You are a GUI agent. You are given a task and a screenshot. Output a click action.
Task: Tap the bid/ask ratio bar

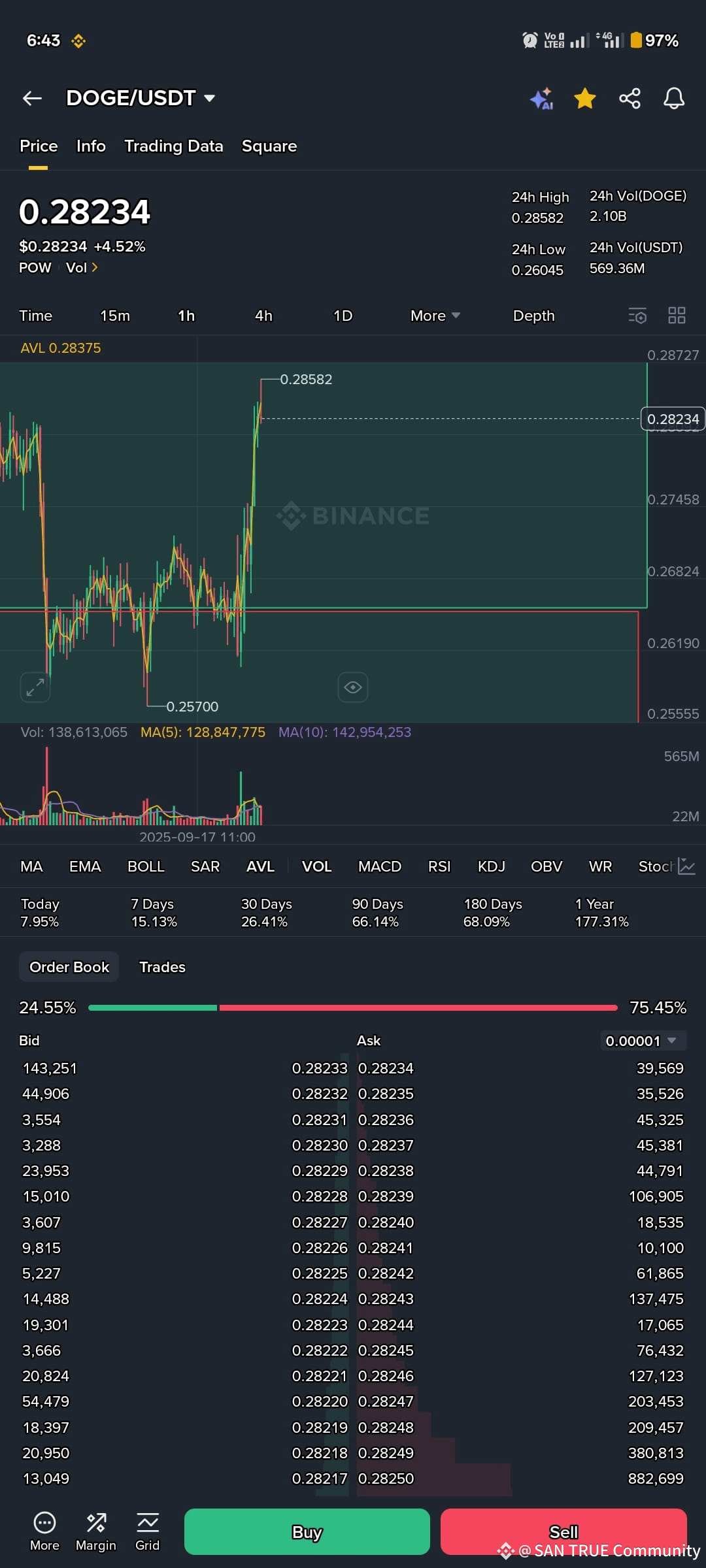(353, 1007)
